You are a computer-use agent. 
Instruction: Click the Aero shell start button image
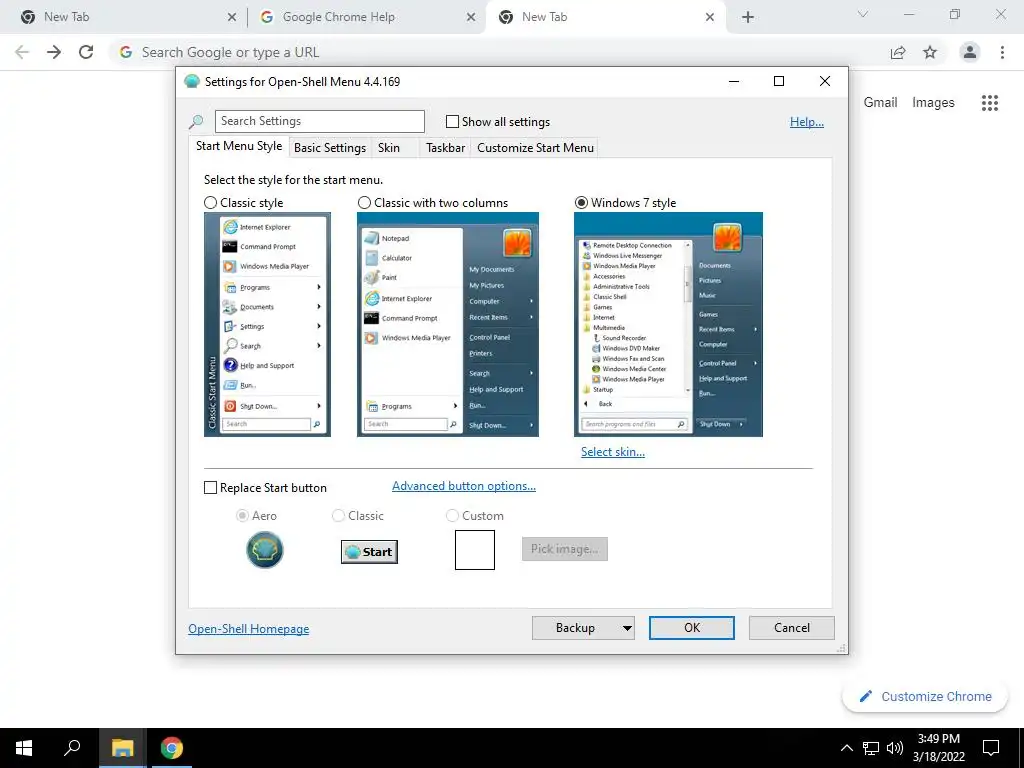click(x=264, y=550)
